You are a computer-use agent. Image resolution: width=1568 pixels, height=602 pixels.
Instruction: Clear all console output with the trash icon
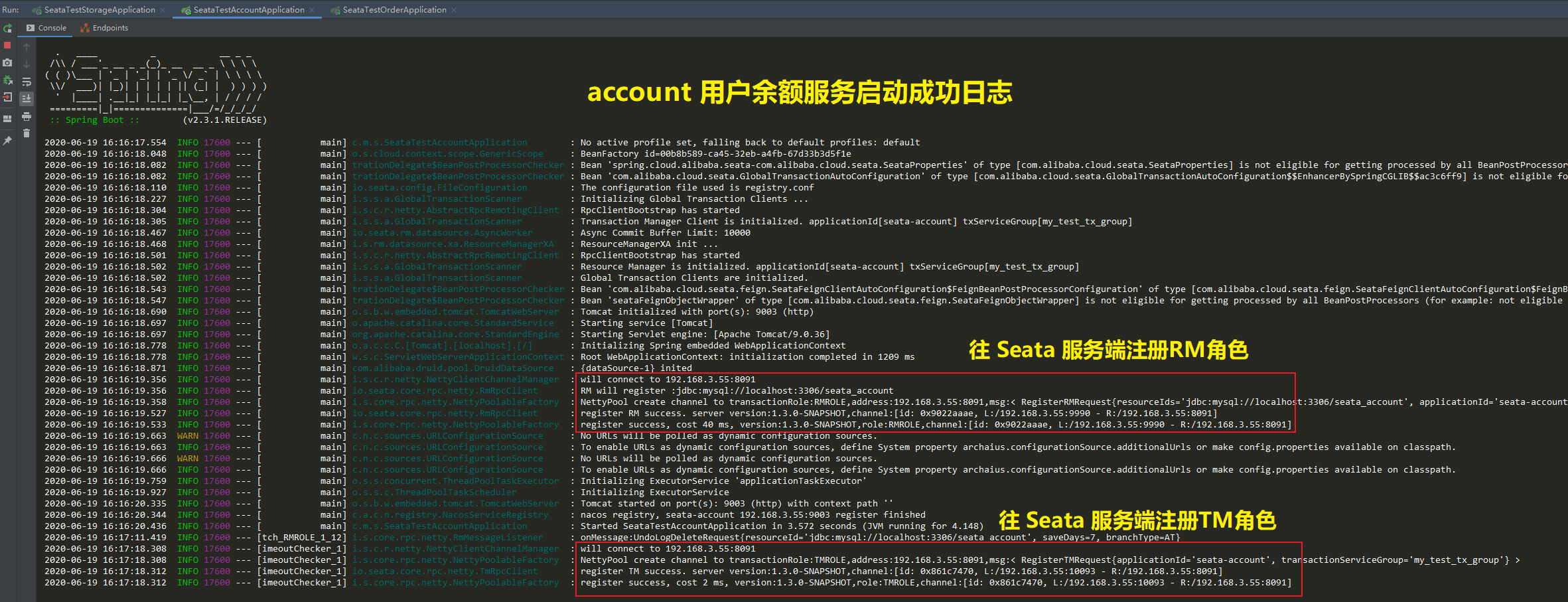[x=27, y=133]
